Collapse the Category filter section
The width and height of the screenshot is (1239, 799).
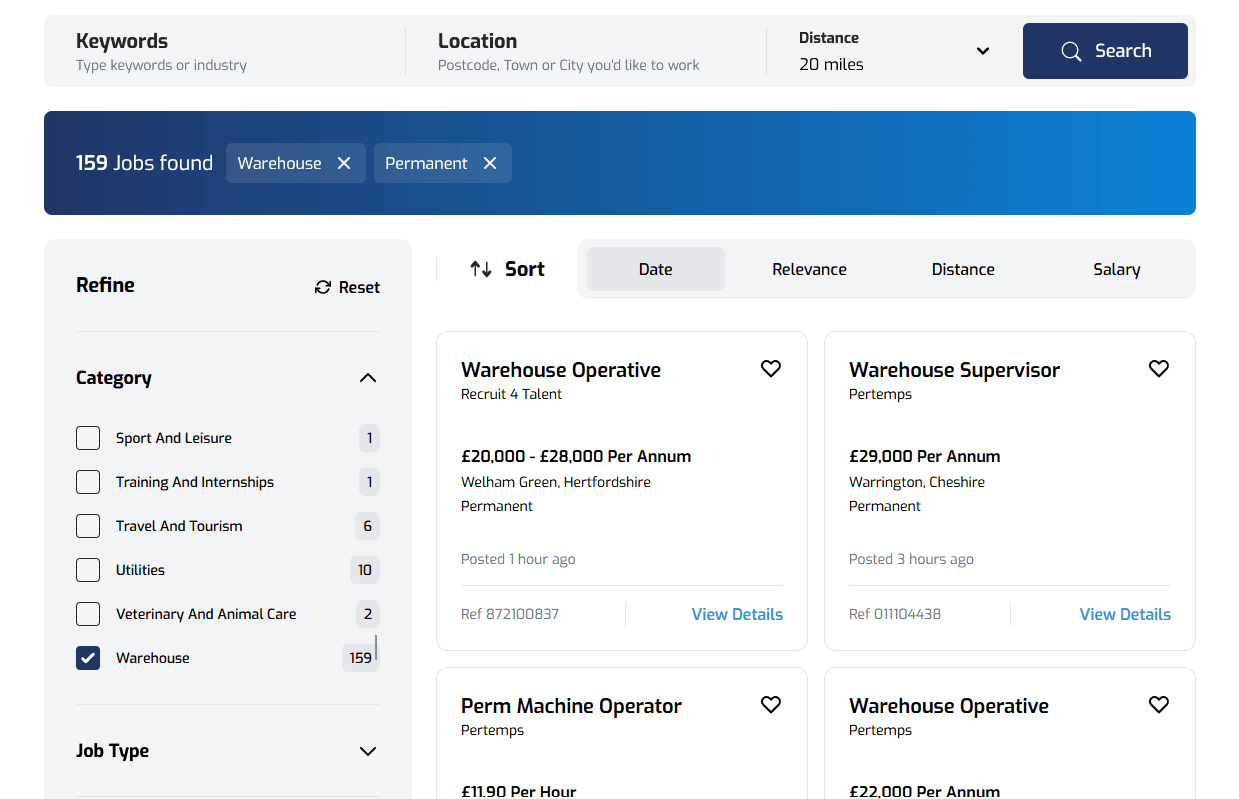tap(367, 378)
